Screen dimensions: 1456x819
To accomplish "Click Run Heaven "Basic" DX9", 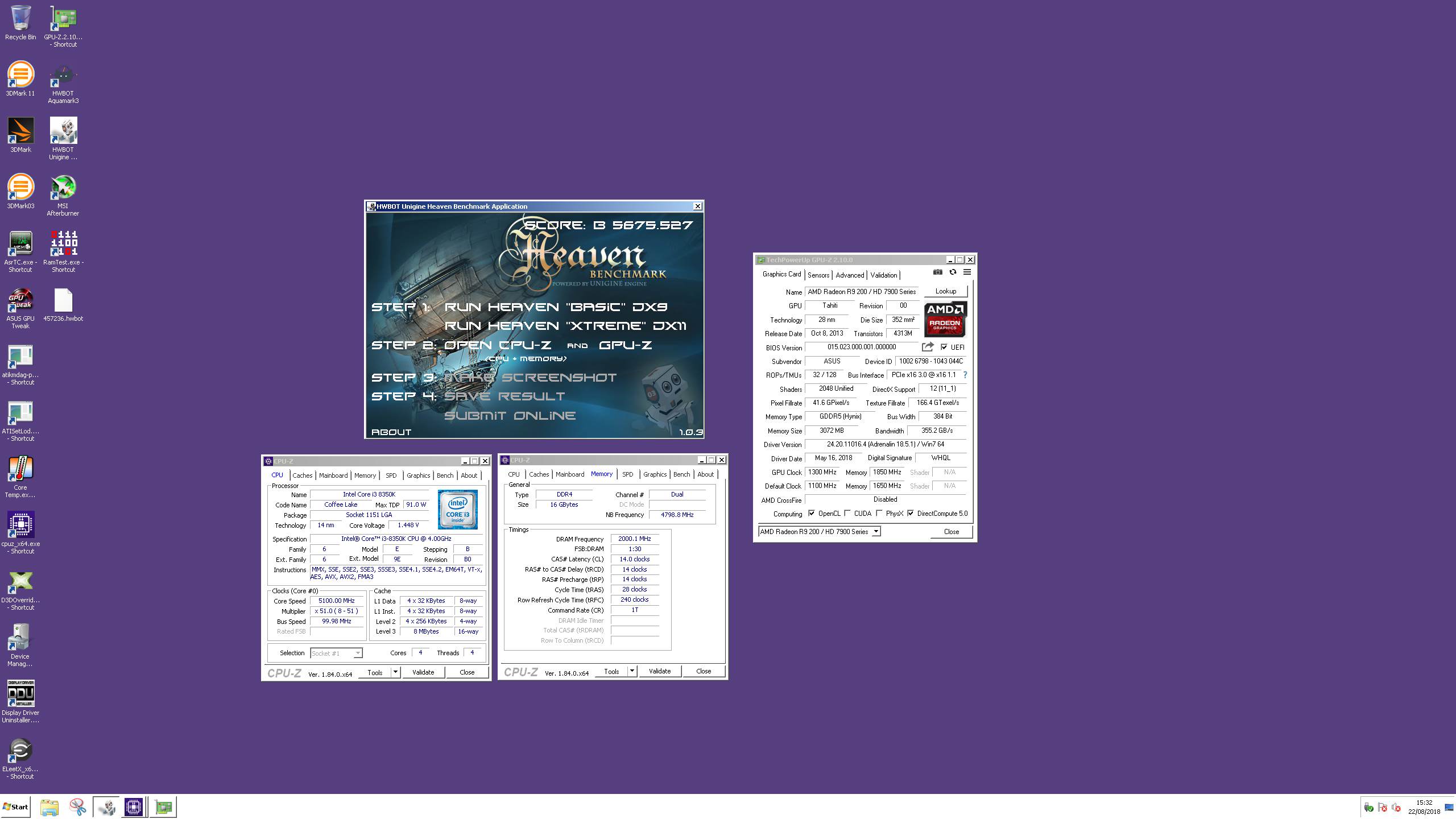I will pyautogui.click(x=556, y=307).
